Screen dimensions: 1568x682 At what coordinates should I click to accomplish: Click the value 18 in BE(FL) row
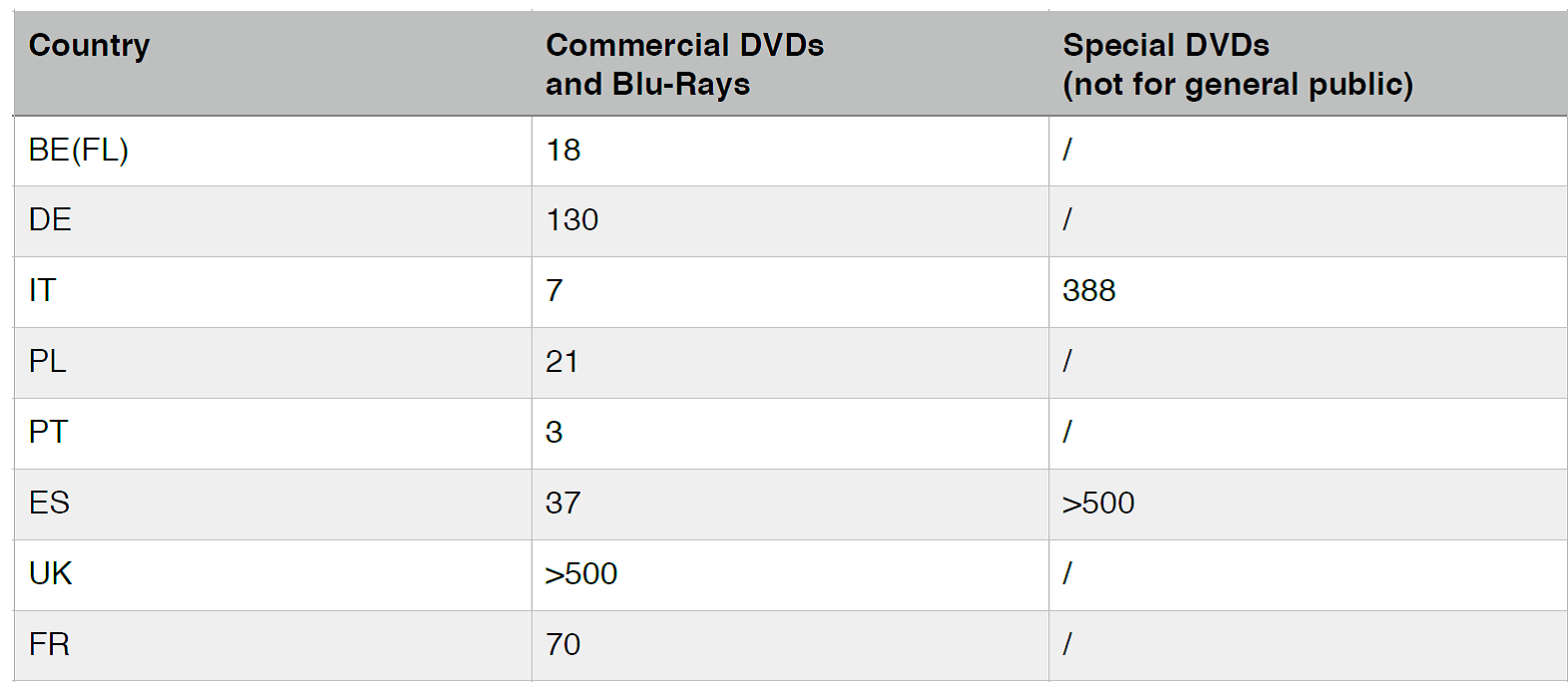pos(563,151)
